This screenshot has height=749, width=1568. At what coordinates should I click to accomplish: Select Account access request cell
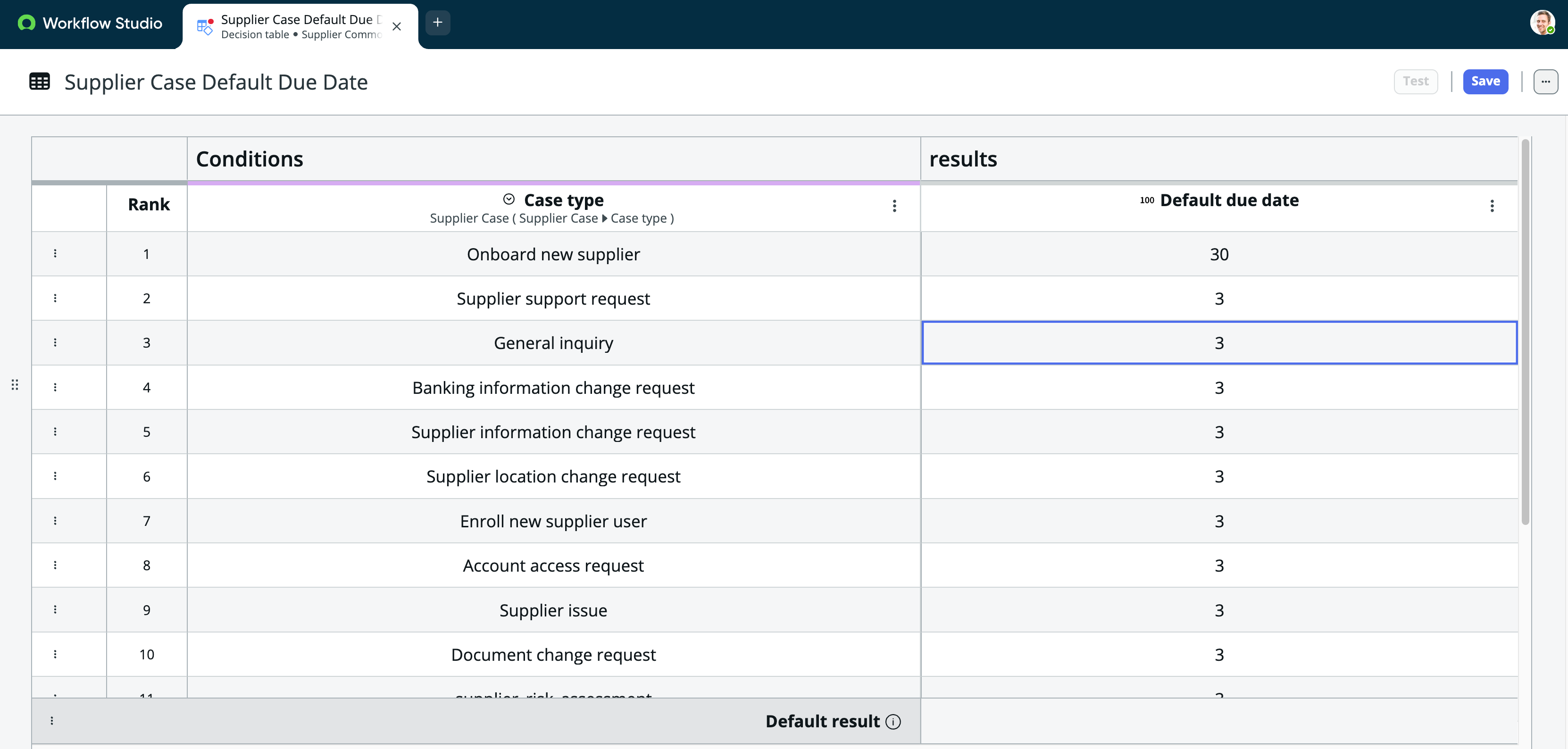[553, 565]
